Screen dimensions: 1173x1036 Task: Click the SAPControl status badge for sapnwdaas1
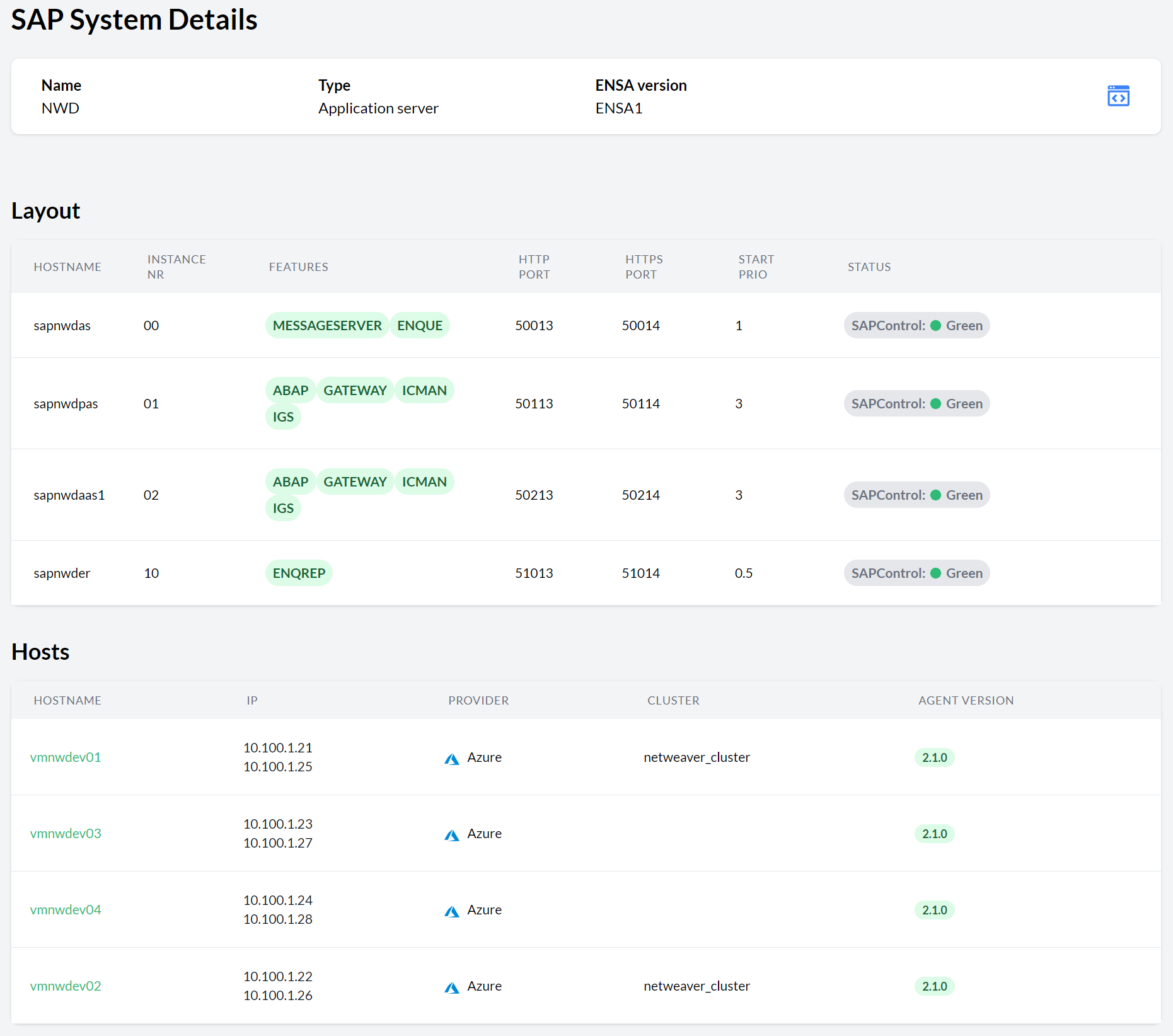click(x=916, y=495)
